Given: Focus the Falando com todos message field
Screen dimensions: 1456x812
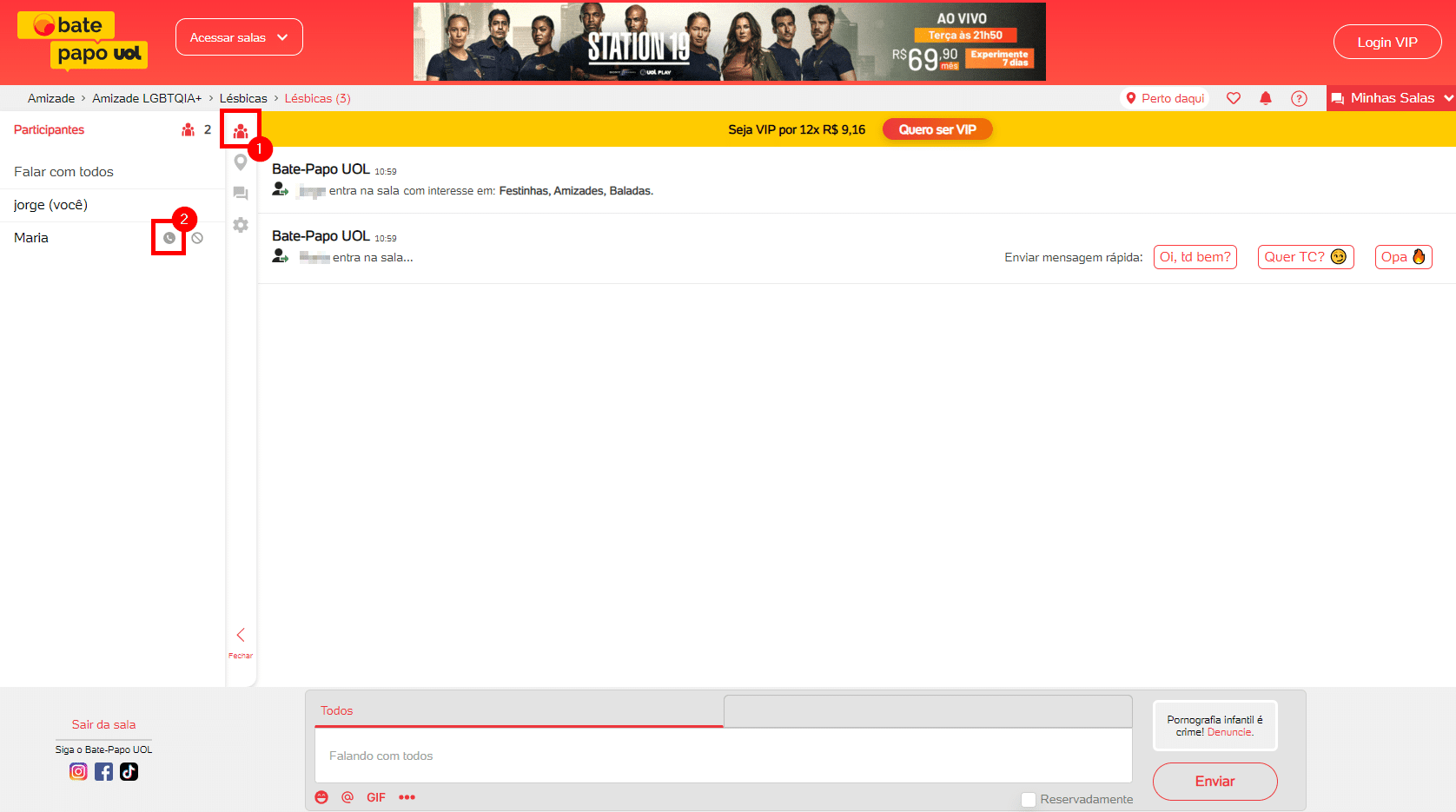Looking at the screenshot, I should click(x=724, y=756).
